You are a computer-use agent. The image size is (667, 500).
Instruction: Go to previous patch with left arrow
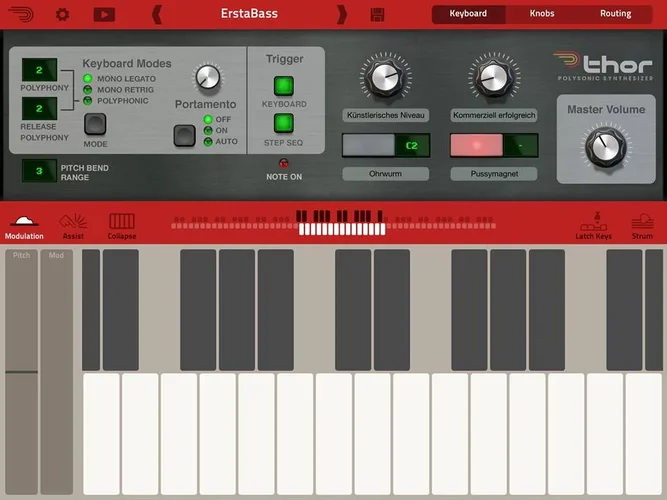pyautogui.click(x=157, y=14)
